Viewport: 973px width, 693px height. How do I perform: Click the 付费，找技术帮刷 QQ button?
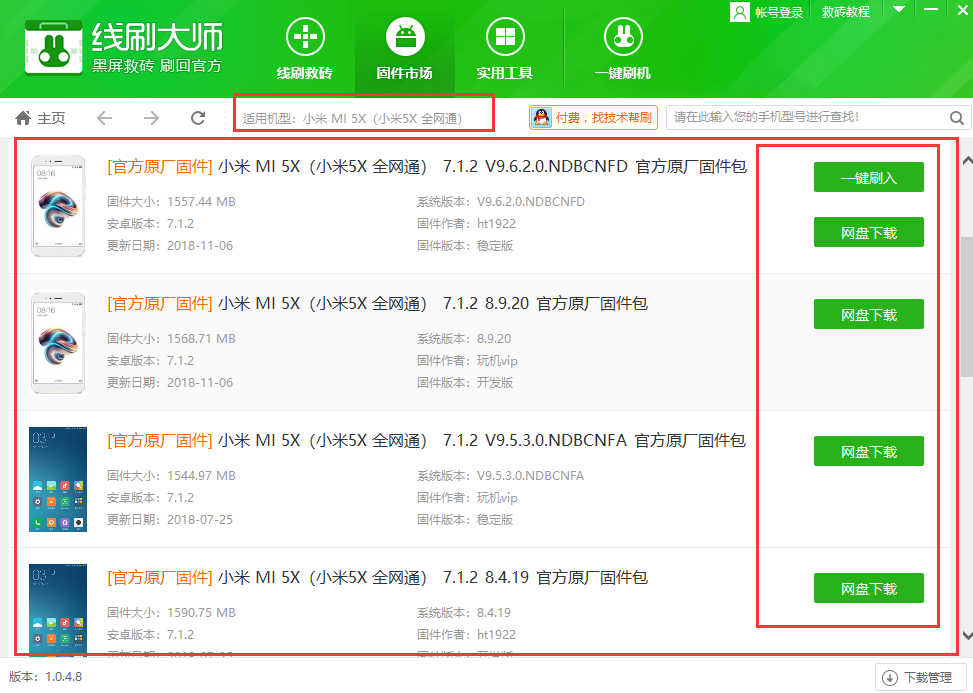593,118
